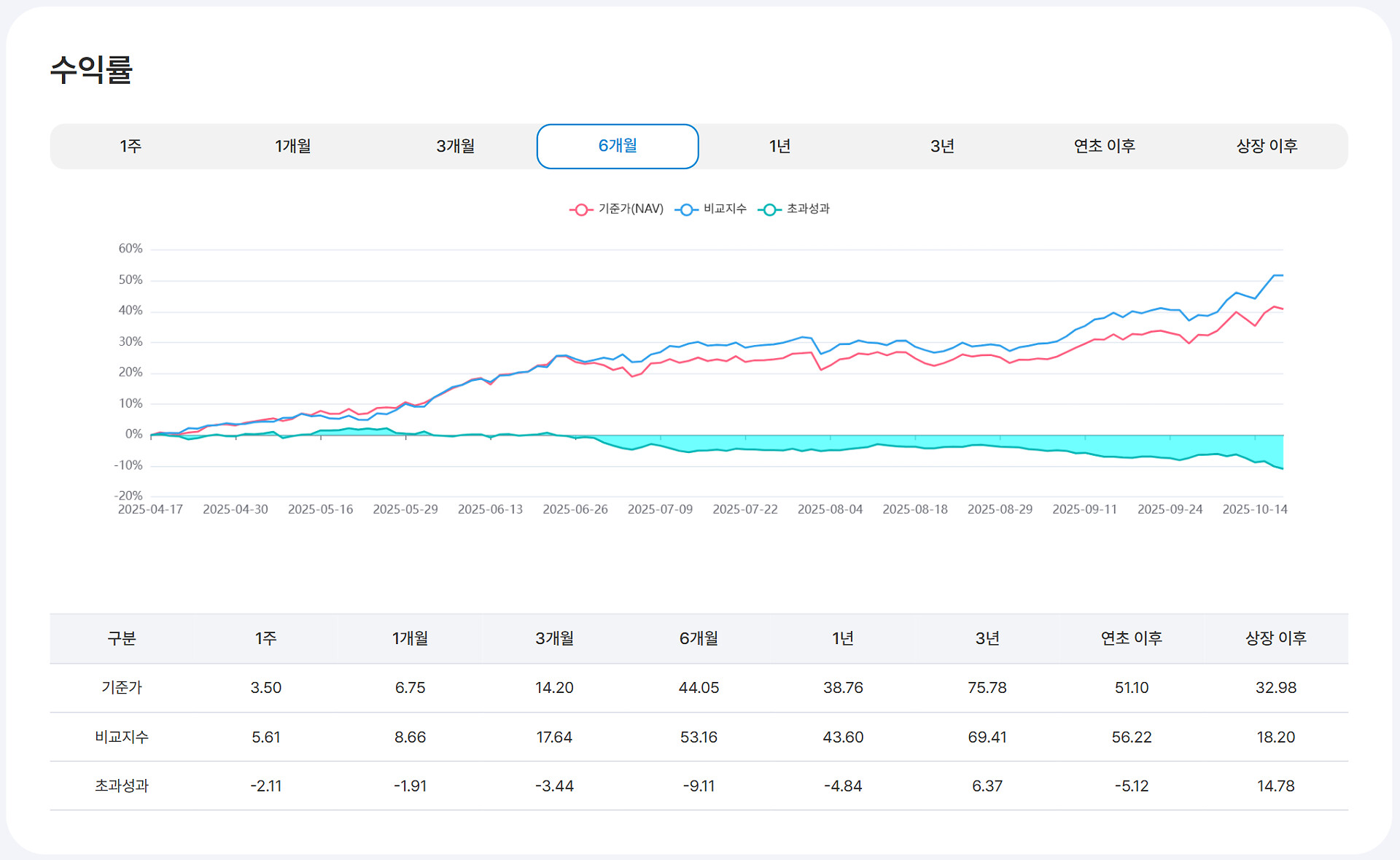The image size is (1400, 860).
Task: Switch chart to the 1년 tab
Action: tap(779, 146)
